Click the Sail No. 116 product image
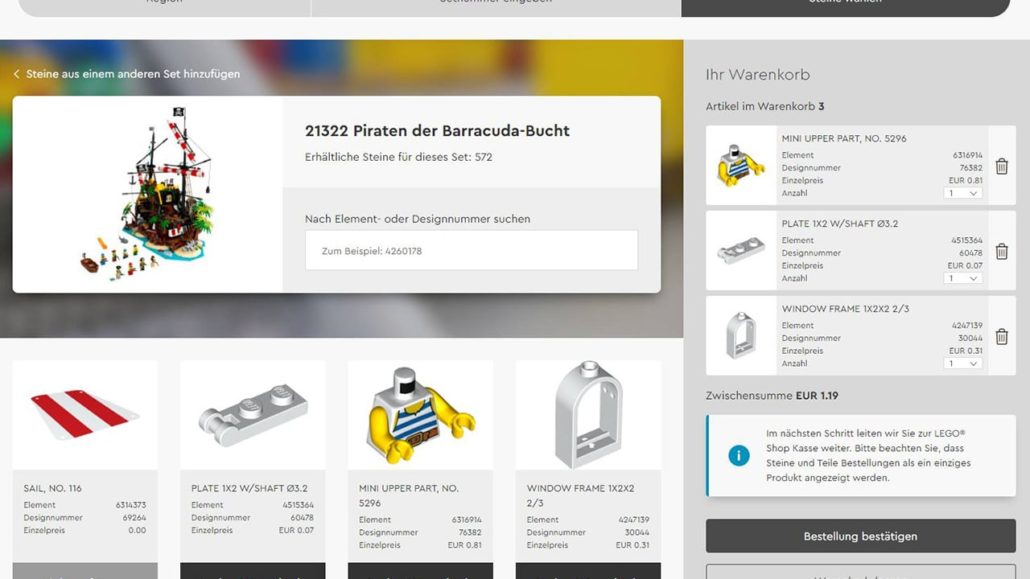Image resolution: width=1030 pixels, height=579 pixels. point(85,415)
